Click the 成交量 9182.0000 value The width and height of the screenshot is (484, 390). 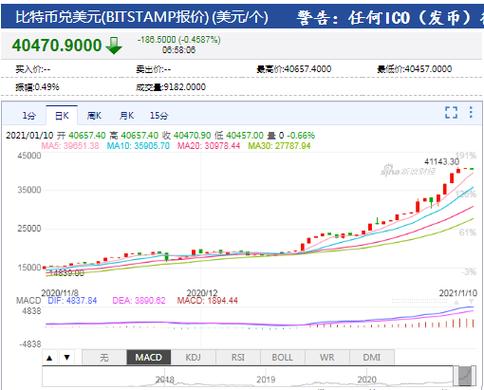coord(171,87)
